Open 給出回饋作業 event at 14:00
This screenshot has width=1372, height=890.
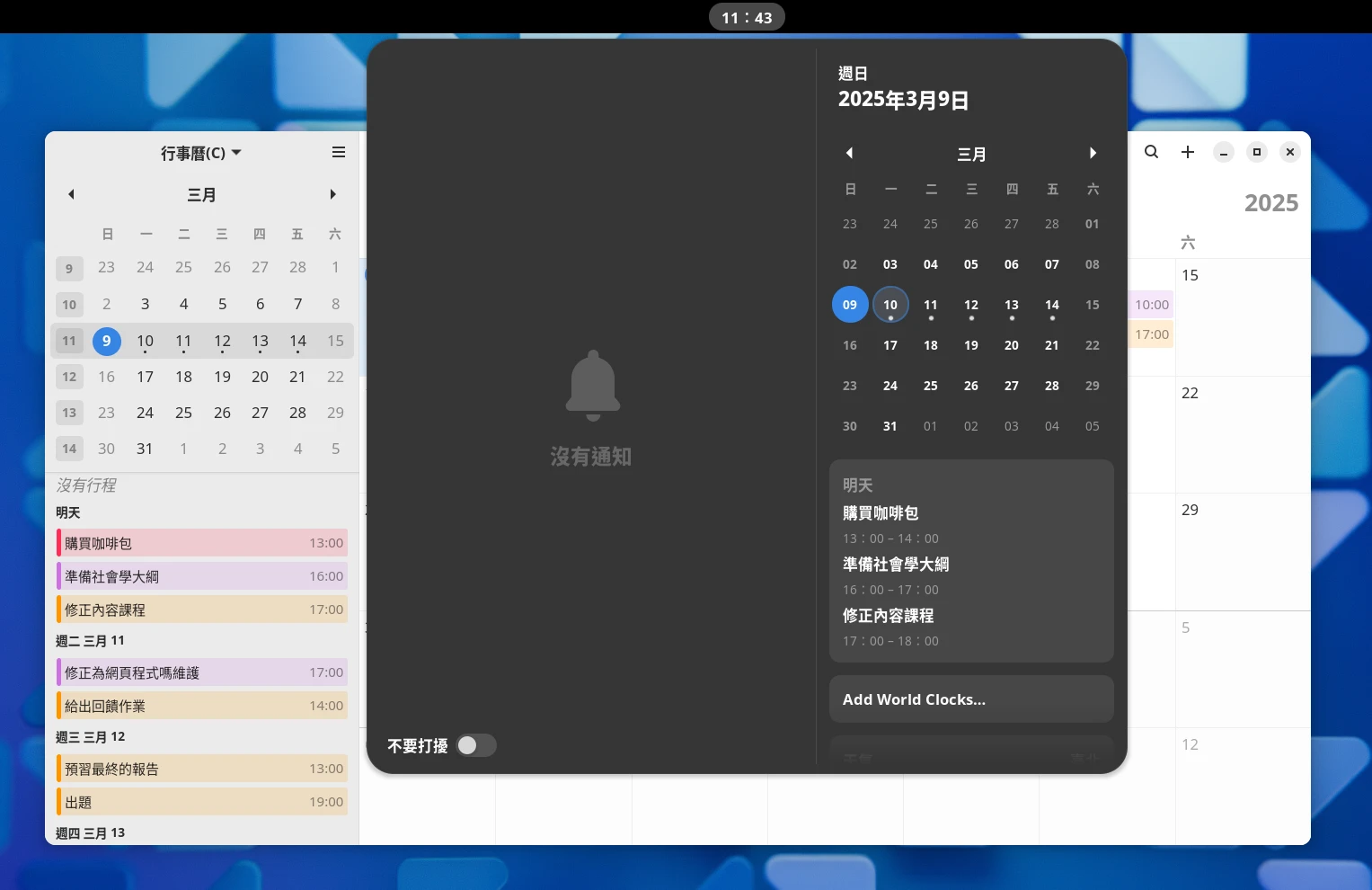tap(202, 706)
